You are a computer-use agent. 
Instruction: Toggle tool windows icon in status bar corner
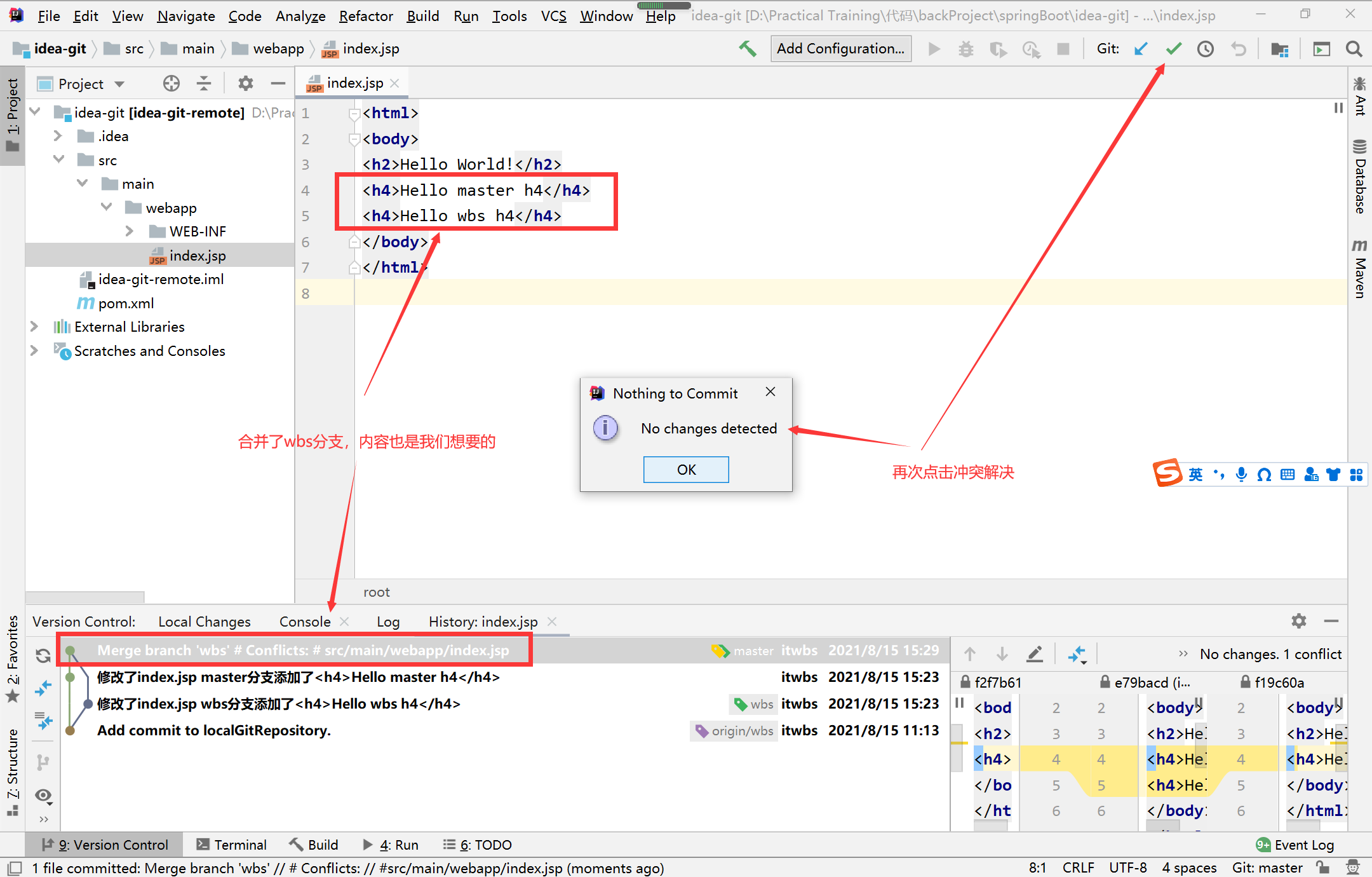tap(15, 867)
